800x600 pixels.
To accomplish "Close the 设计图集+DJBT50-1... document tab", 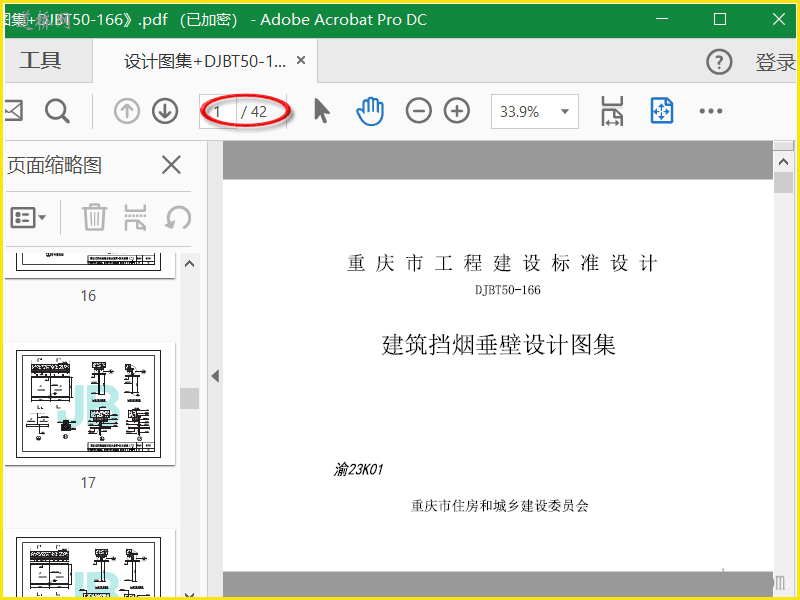I will pos(301,60).
